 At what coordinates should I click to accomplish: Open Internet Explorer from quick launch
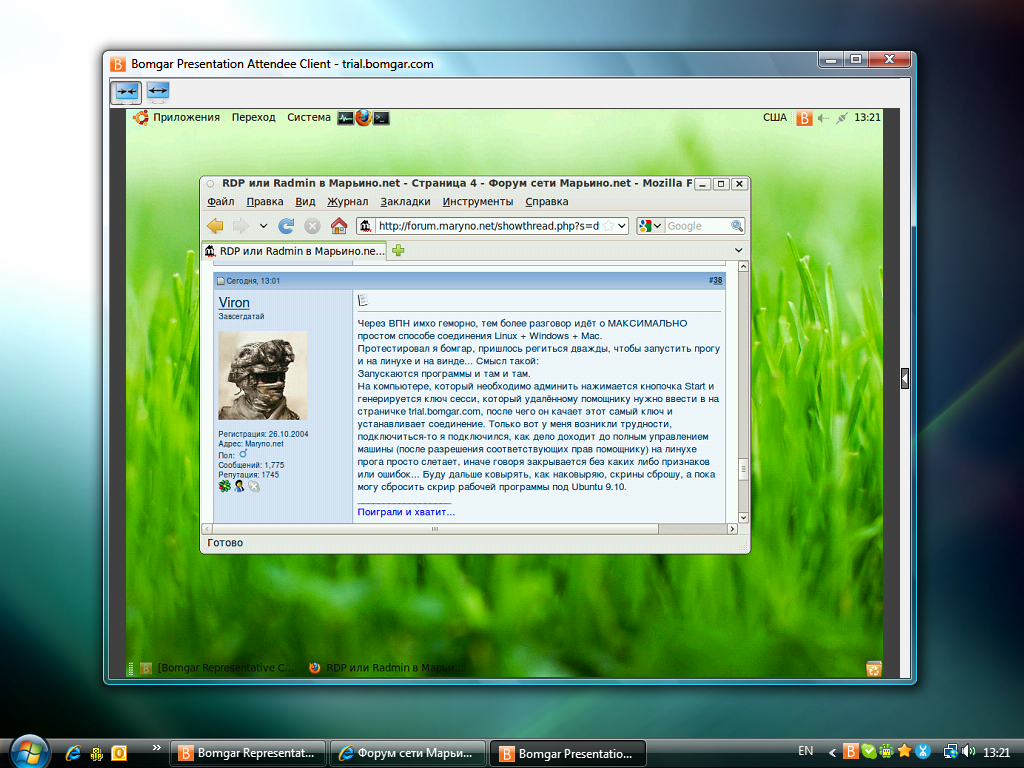tap(73, 753)
